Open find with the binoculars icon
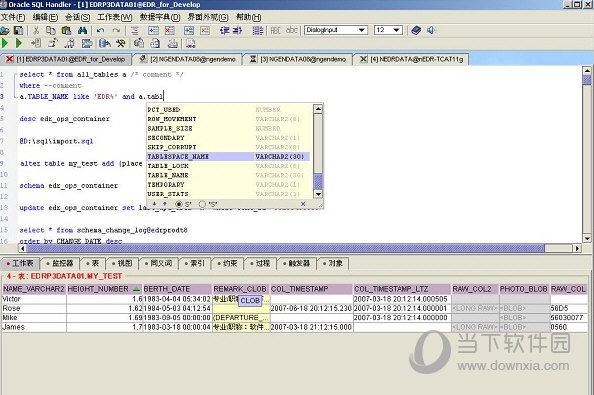This screenshot has height=395, width=594. (x=83, y=30)
